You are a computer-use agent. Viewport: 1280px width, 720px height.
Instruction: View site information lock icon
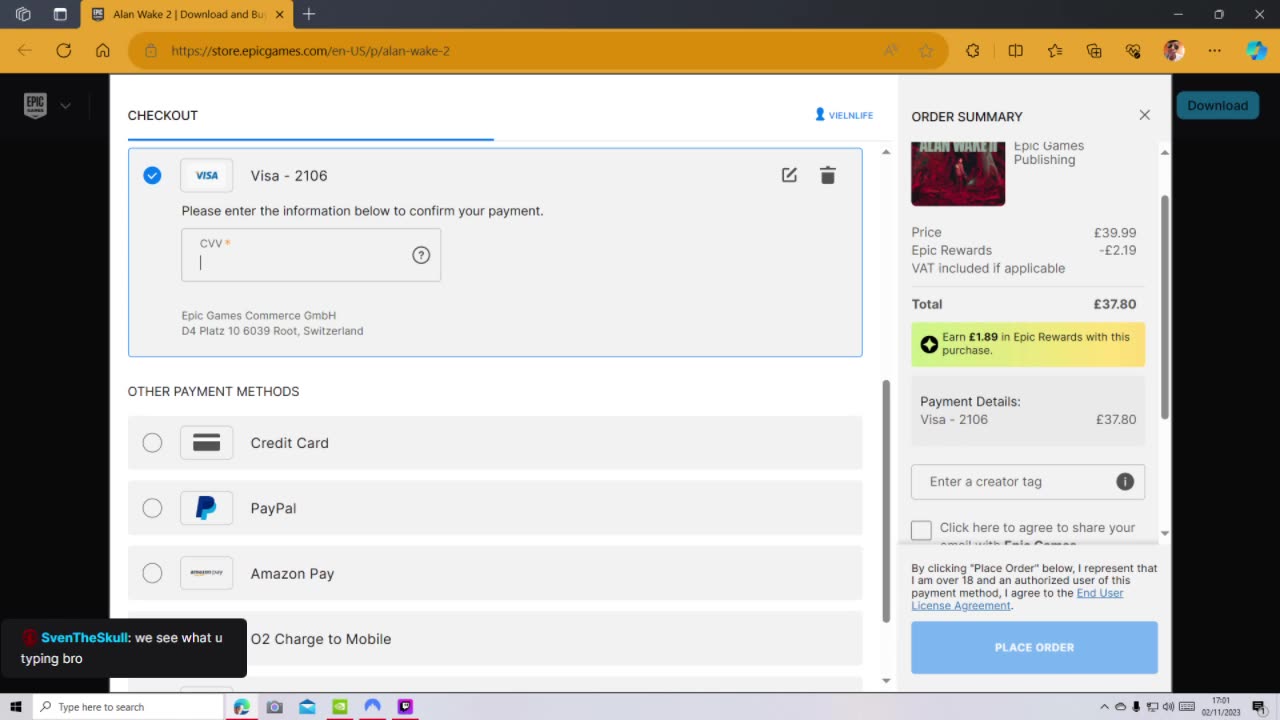coord(151,50)
